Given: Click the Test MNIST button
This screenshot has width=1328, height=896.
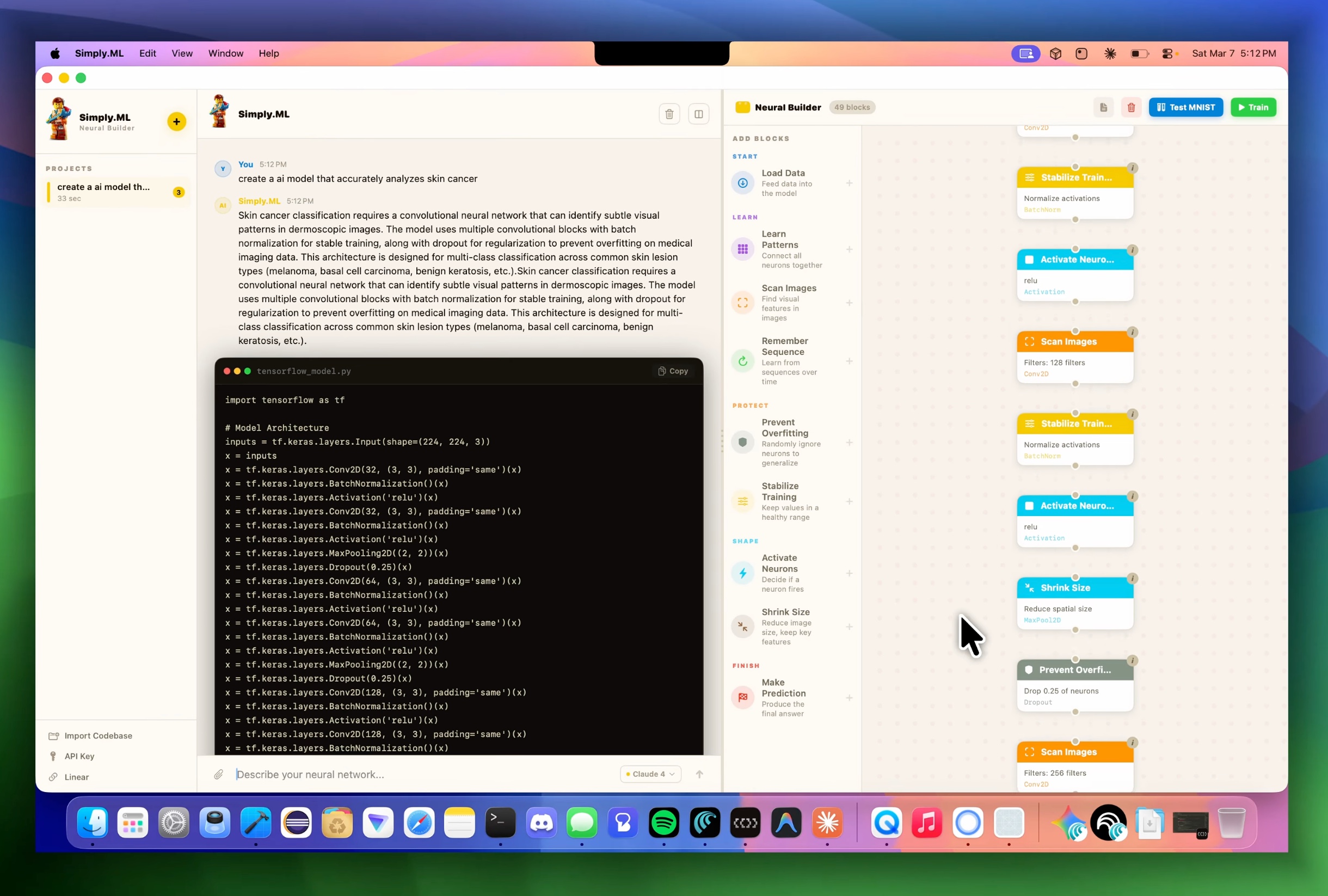Looking at the screenshot, I should [x=1185, y=107].
